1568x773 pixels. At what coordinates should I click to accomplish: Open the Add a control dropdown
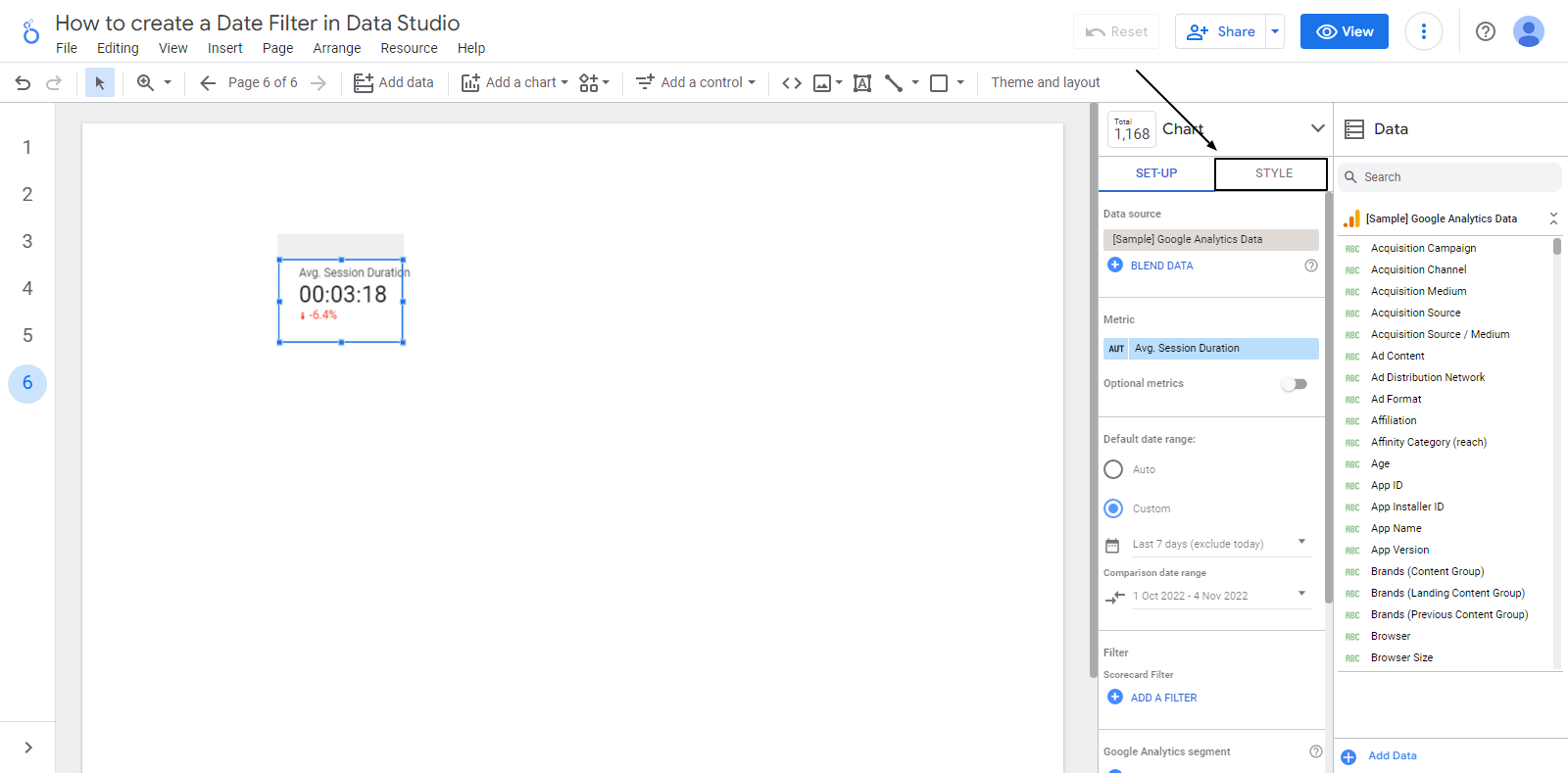696,83
